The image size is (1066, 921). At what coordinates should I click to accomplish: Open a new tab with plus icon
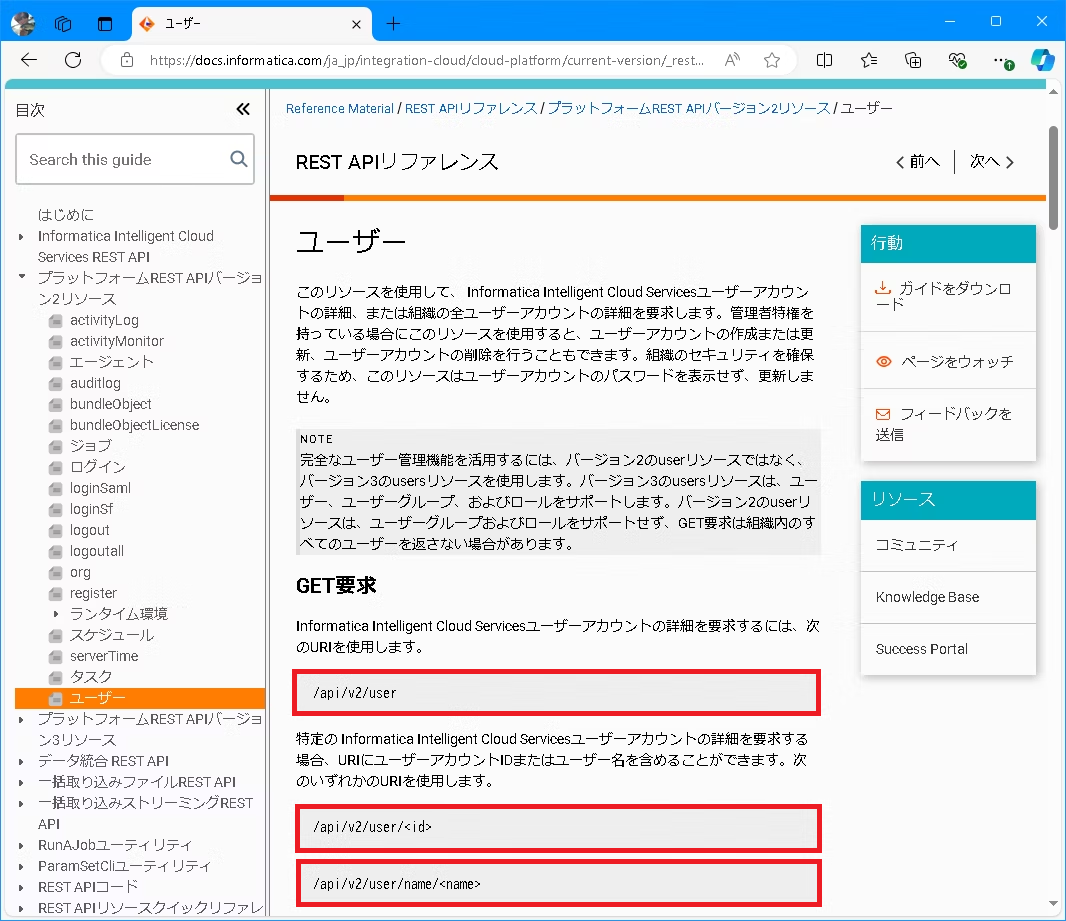pos(393,24)
